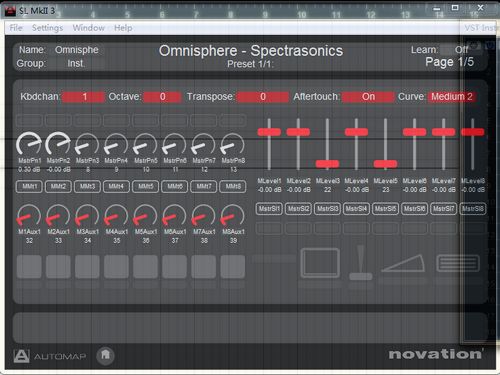Screen dimensions: 500x375
Task: Click the M1Aux1 red knob
Action: tap(29, 216)
